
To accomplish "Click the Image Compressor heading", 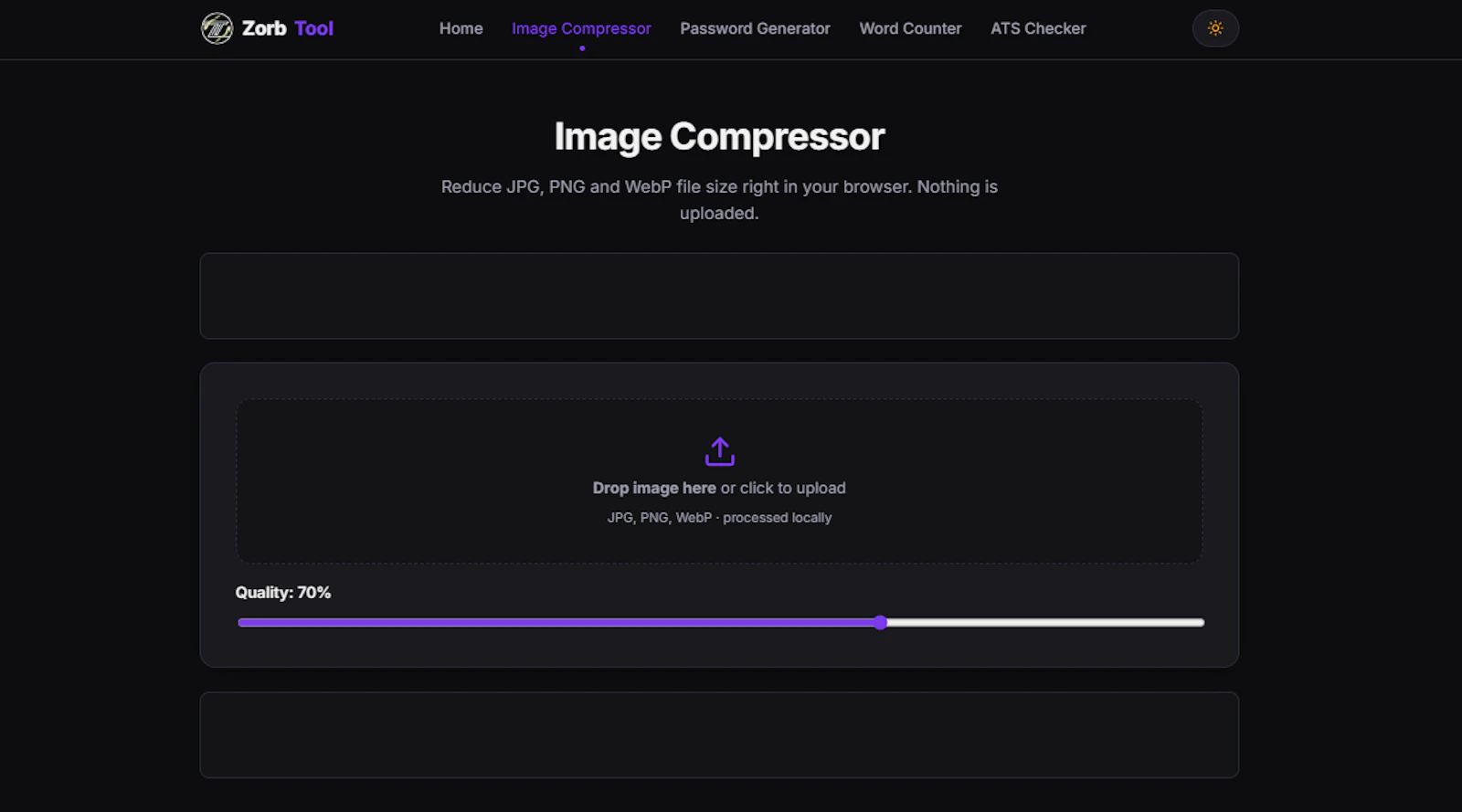I will 719,137.
